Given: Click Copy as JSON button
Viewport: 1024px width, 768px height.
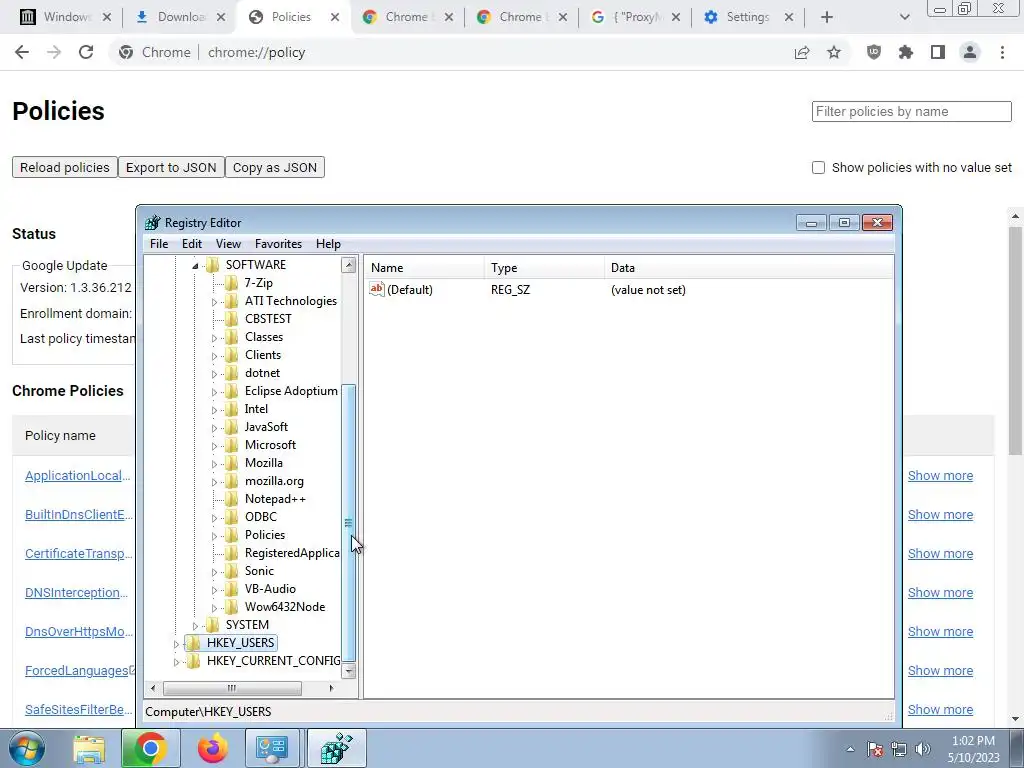Looking at the screenshot, I should [x=275, y=167].
